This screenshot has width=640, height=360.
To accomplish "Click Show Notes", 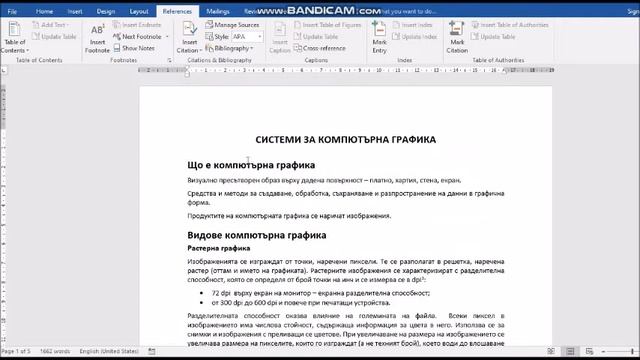I will click(134, 48).
